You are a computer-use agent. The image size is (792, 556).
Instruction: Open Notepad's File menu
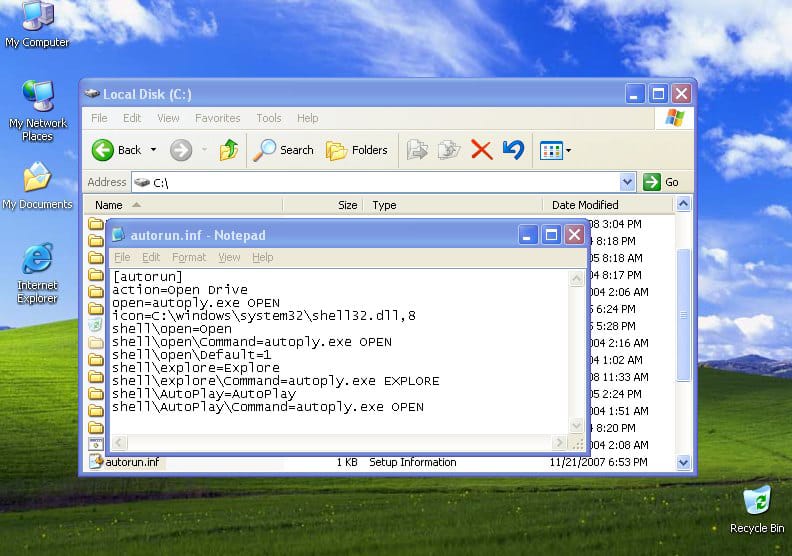click(122, 258)
